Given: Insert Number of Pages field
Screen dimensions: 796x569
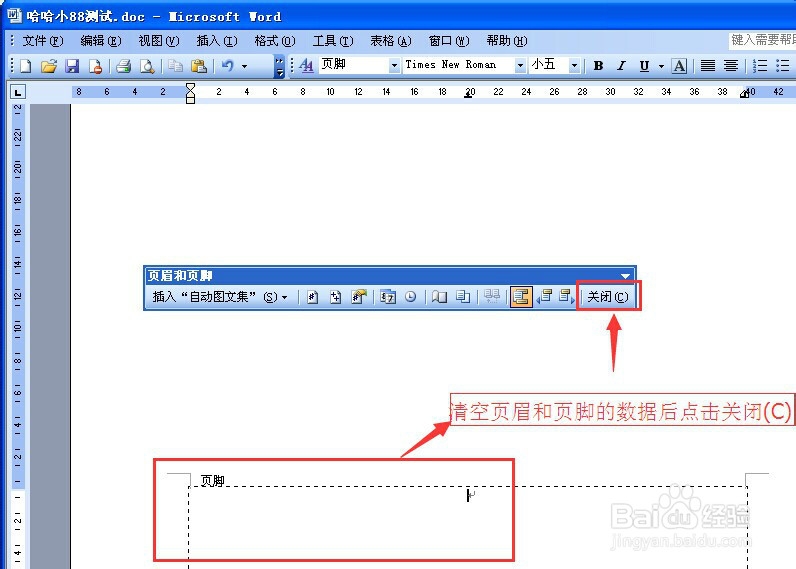Looking at the screenshot, I should coord(335,296).
